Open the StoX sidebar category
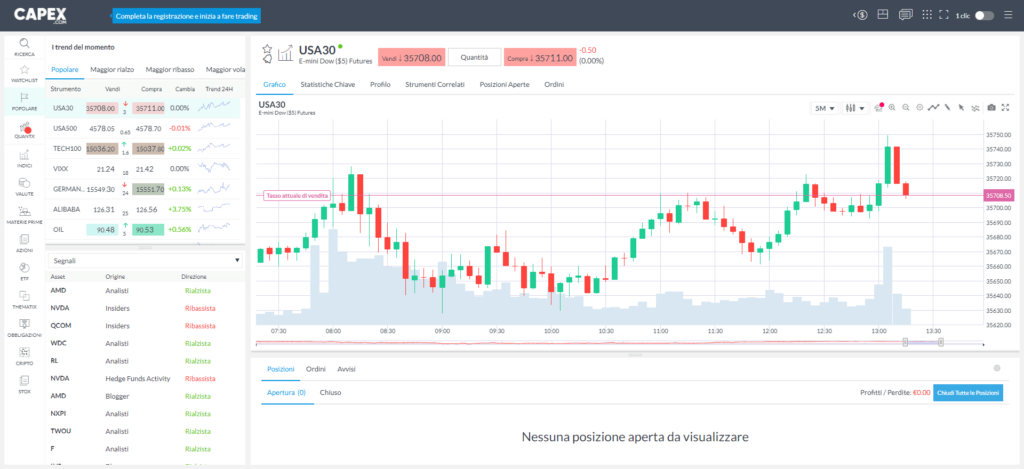 click(x=24, y=383)
